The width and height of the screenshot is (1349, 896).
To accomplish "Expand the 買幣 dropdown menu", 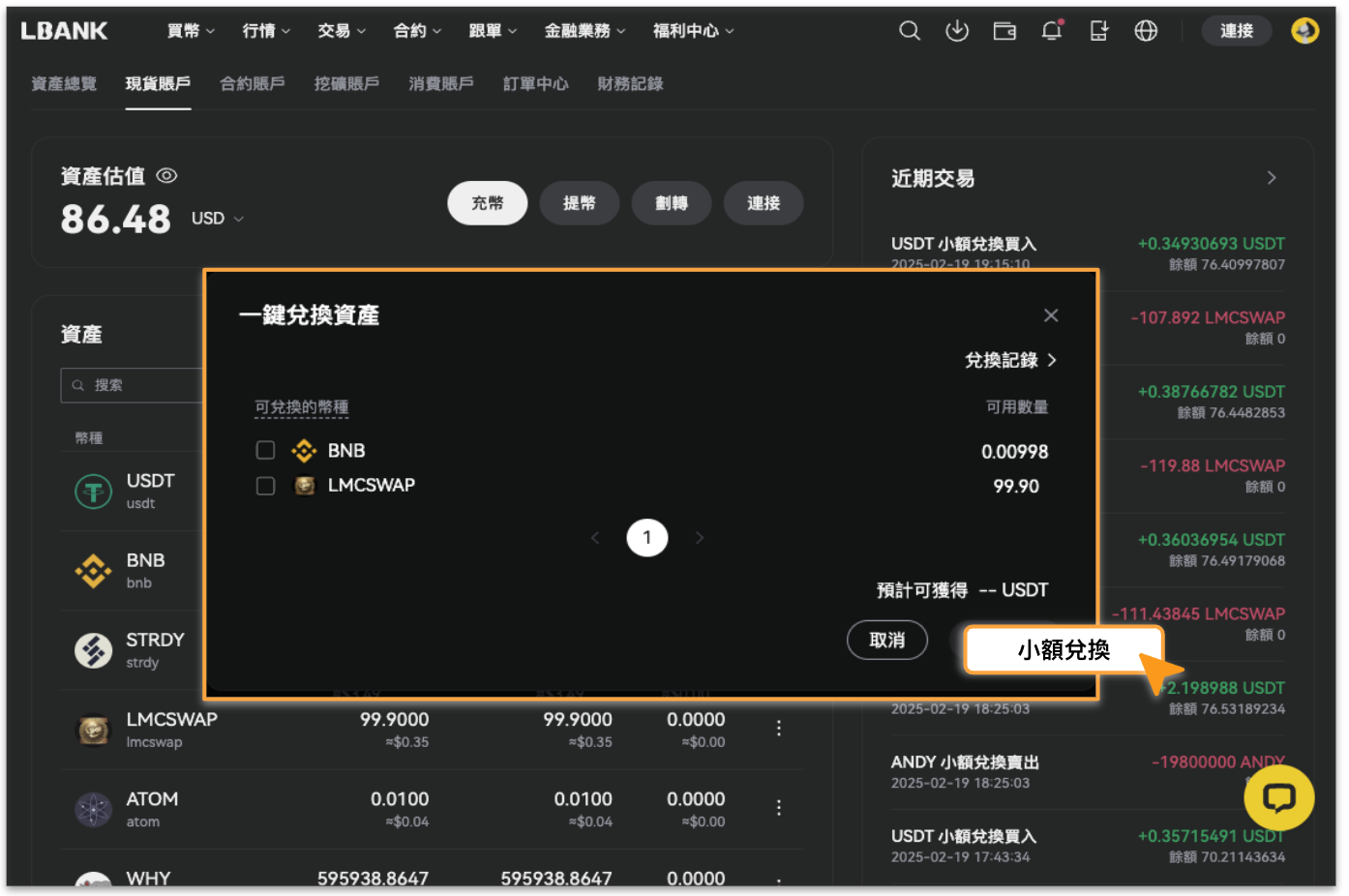I will coord(191,31).
